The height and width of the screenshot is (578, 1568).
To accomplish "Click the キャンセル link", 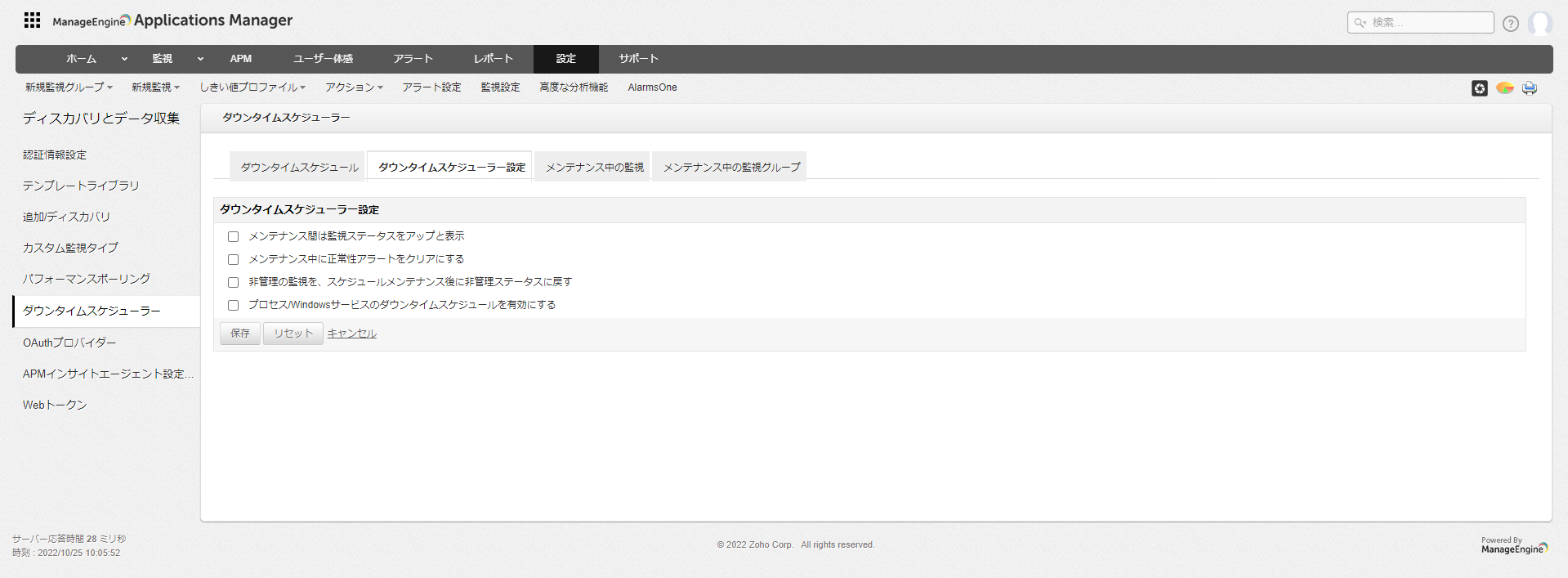I will tap(351, 334).
